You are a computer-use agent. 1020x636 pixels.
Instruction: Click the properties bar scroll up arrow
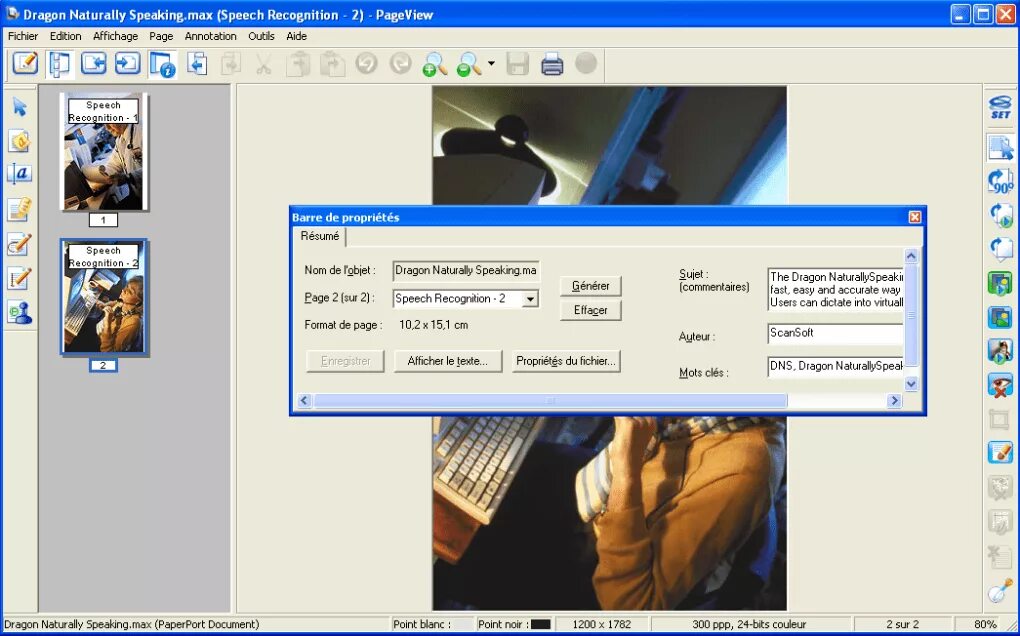click(x=911, y=256)
